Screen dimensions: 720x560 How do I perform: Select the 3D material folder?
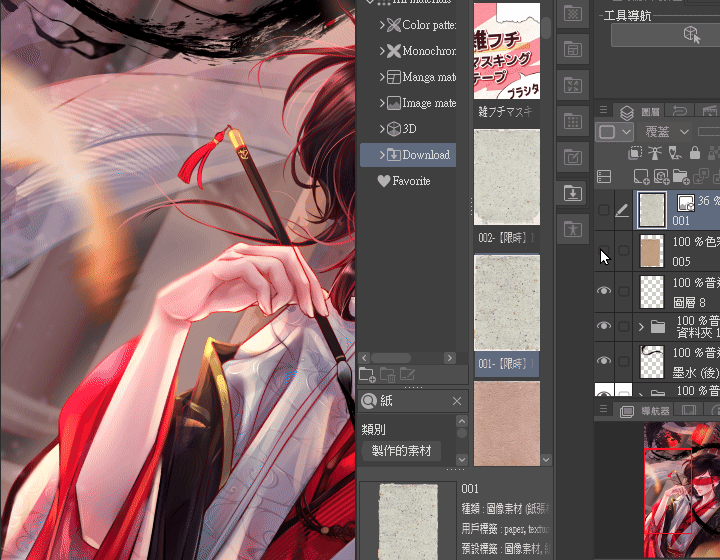(402, 129)
